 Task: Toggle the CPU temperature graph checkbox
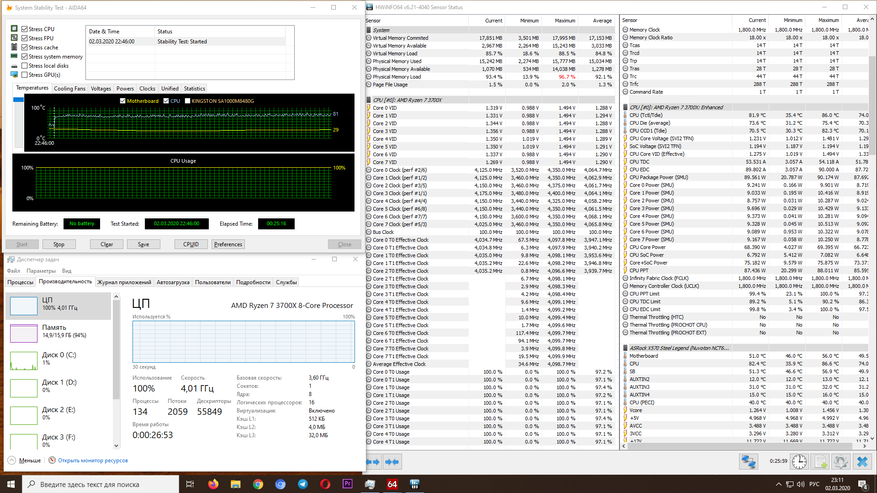click(x=166, y=101)
